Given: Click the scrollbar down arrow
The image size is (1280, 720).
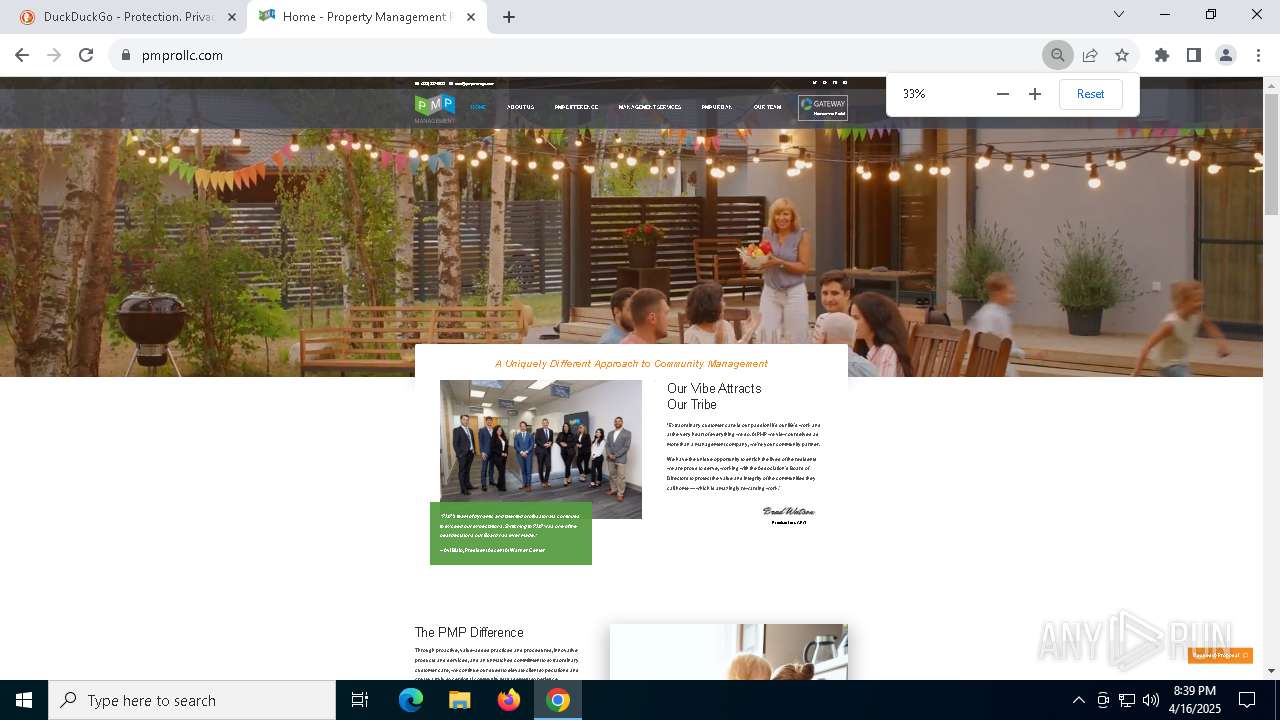Looking at the screenshot, I should 1271,671.
